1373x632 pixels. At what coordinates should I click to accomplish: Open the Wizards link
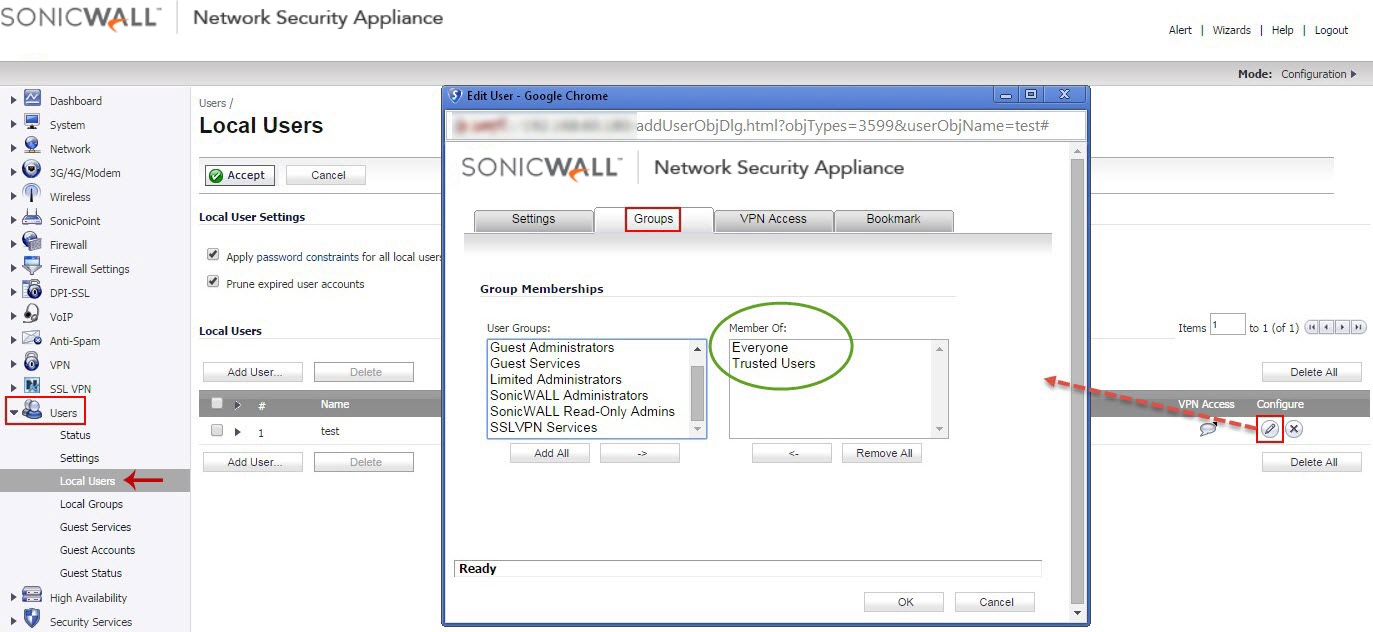click(x=1231, y=30)
